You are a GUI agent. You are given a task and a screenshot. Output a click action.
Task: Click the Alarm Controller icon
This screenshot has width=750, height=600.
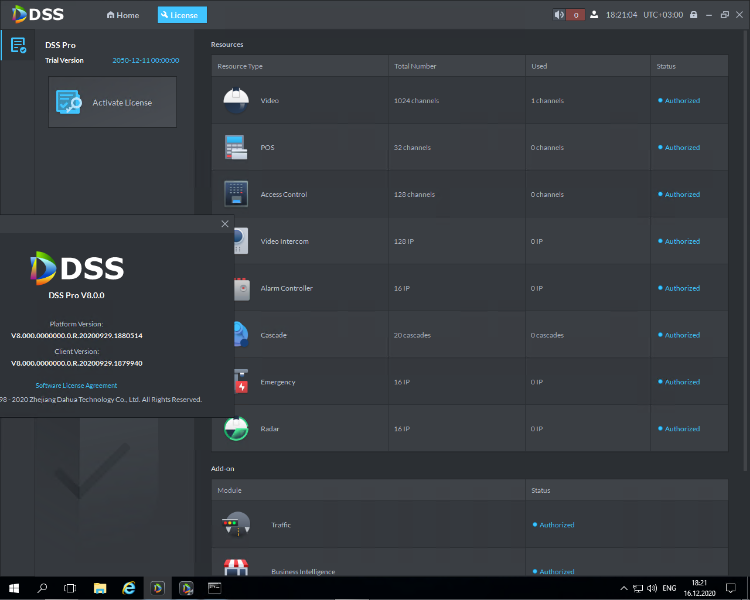(x=242, y=289)
